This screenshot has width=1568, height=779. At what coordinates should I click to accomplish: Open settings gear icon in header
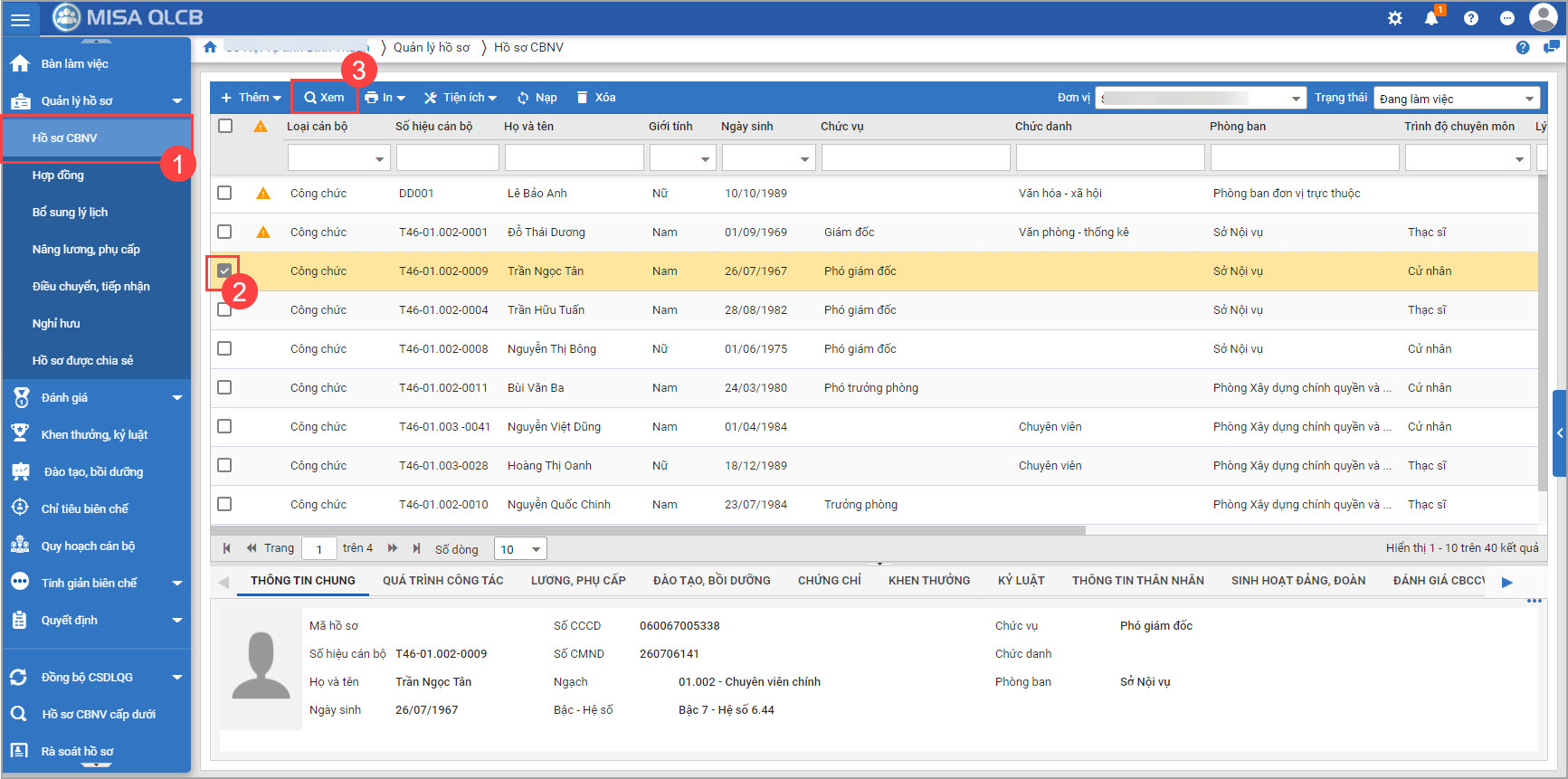click(1394, 18)
